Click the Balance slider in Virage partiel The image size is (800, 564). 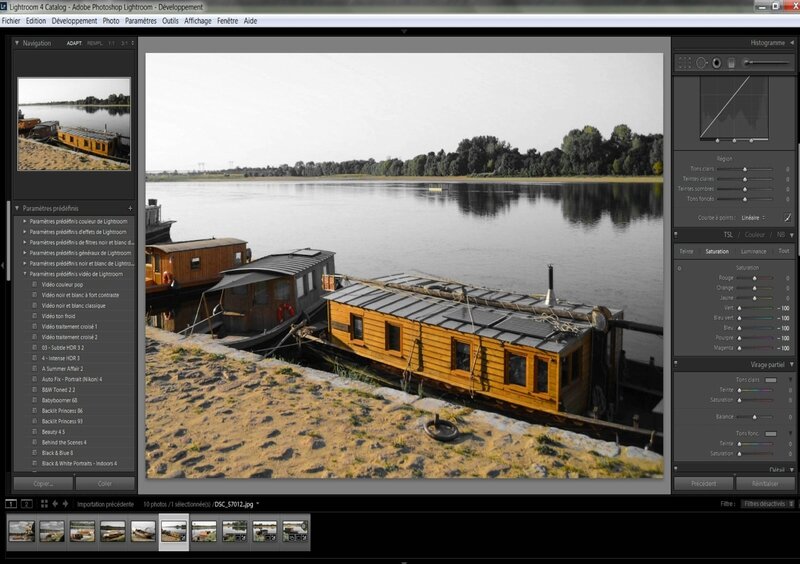[x=755, y=417]
